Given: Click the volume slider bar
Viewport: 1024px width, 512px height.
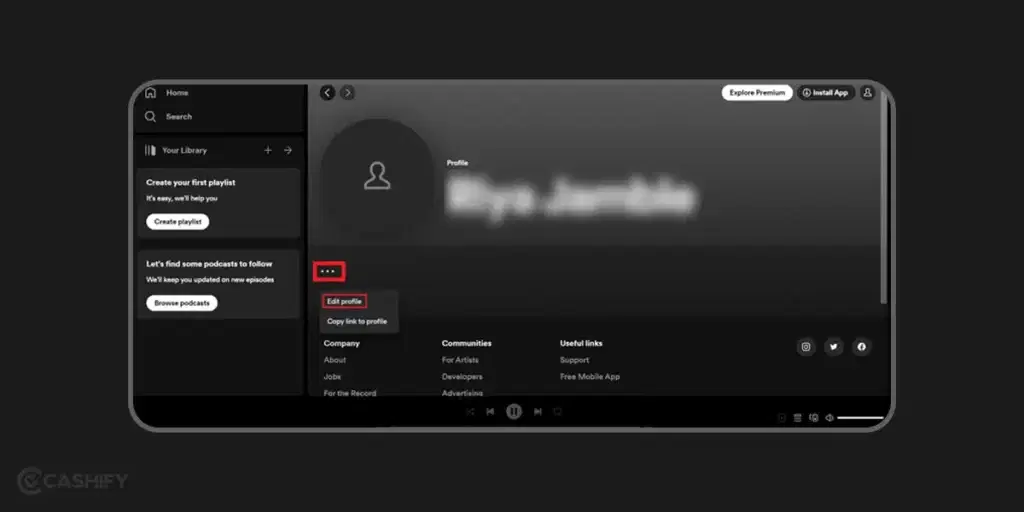Looking at the screenshot, I should [860, 418].
